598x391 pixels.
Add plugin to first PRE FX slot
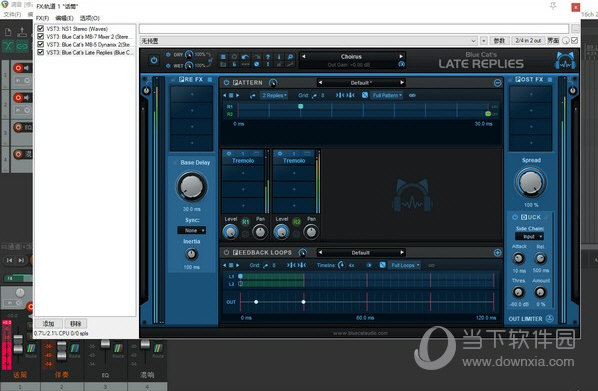[x=191, y=94]
